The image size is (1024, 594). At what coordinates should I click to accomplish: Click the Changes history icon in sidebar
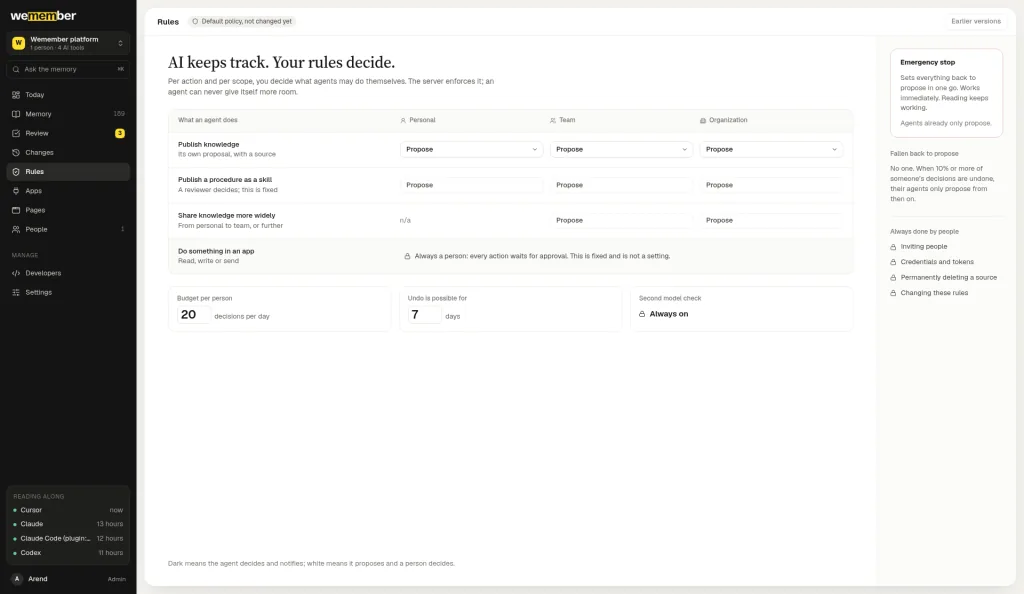point(16,152)
